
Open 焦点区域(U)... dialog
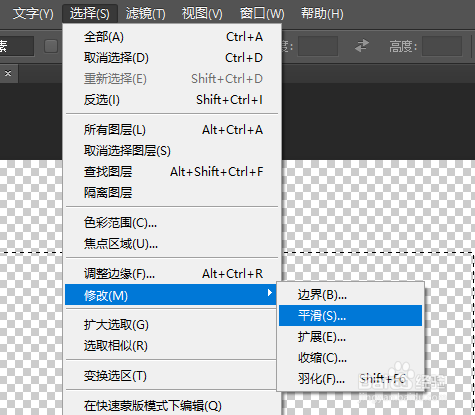click(x=173, y=244)
